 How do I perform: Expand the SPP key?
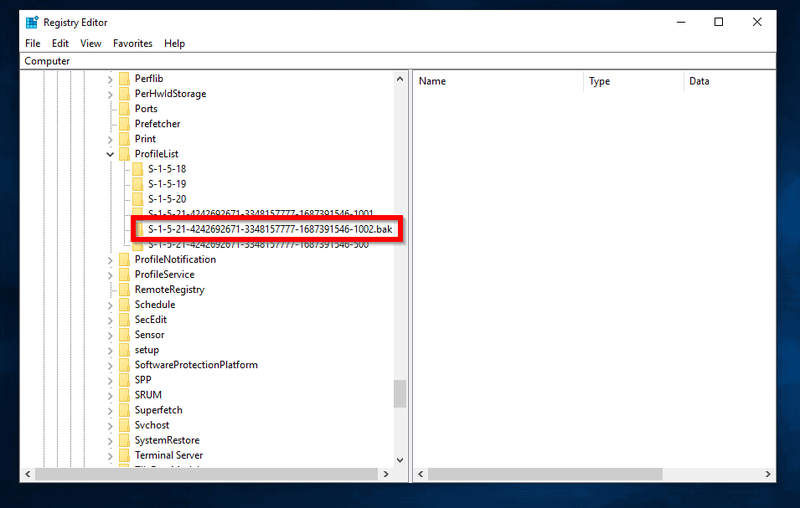[x=110, y=380]
